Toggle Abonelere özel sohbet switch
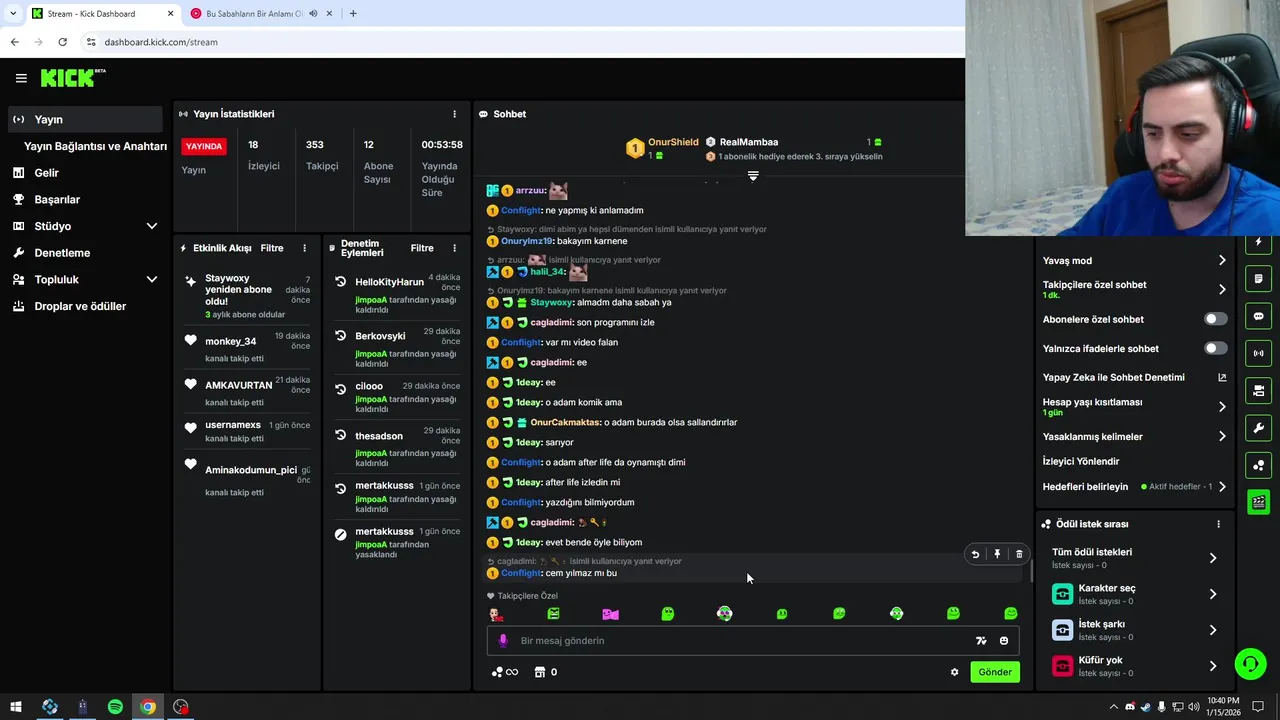 pos(1215,319)
